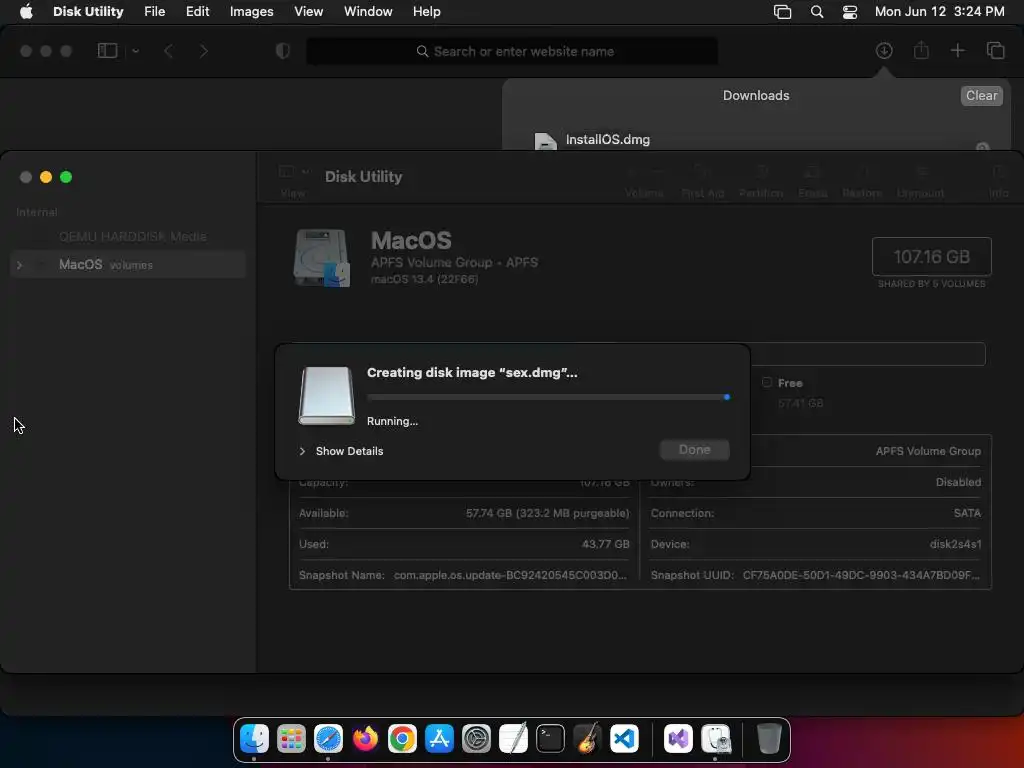
Task: Click the menu bar date and time
Action: tap(939, 12)
